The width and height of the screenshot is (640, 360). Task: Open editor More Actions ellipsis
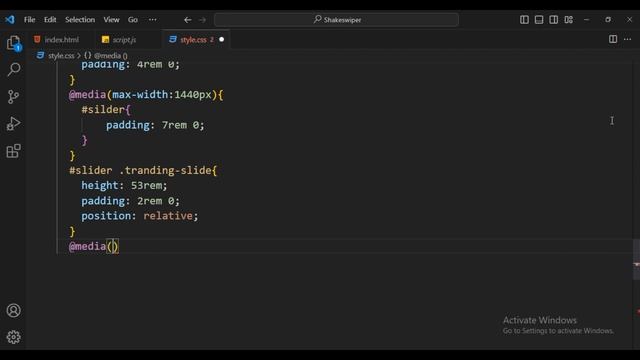(x=628, y=39)
